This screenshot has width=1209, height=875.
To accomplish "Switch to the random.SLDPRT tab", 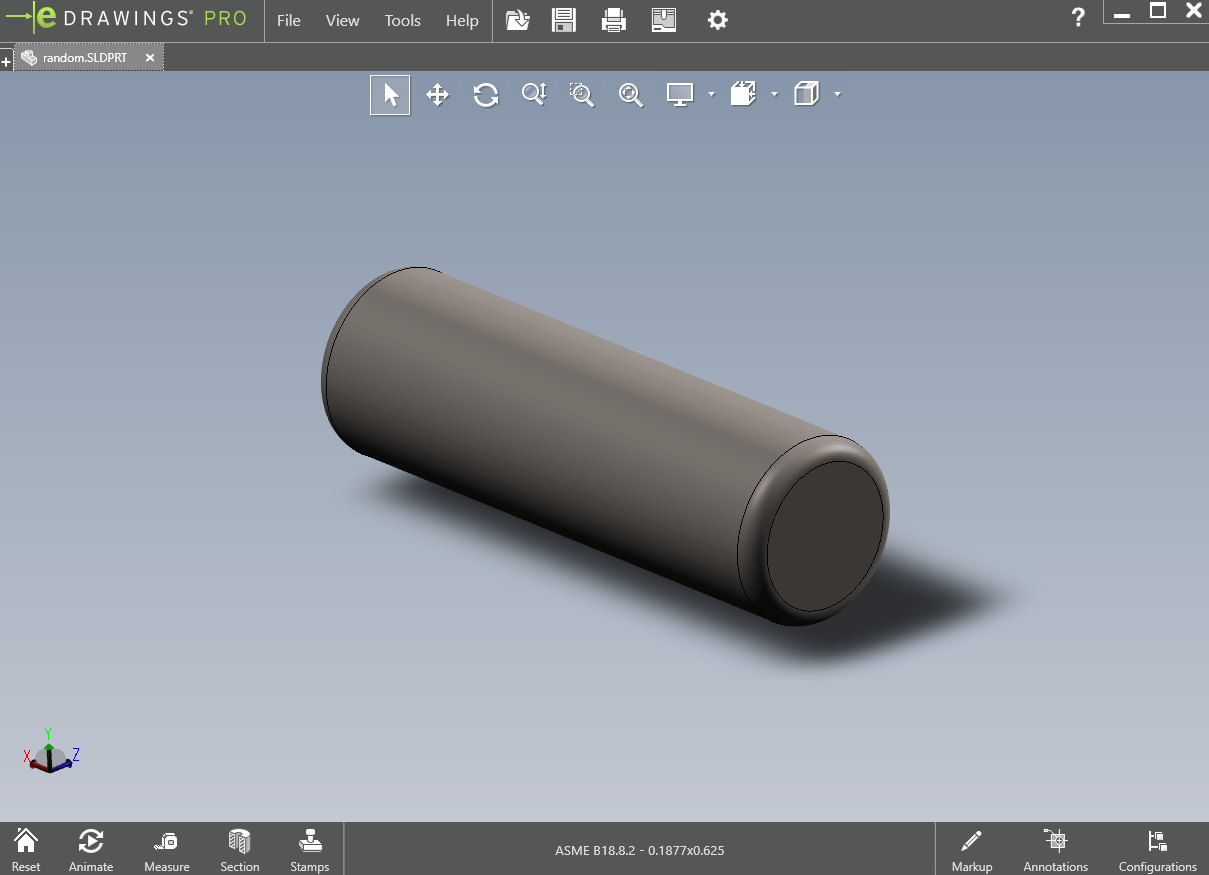I will pyautogui.click(x=85, y=58).
